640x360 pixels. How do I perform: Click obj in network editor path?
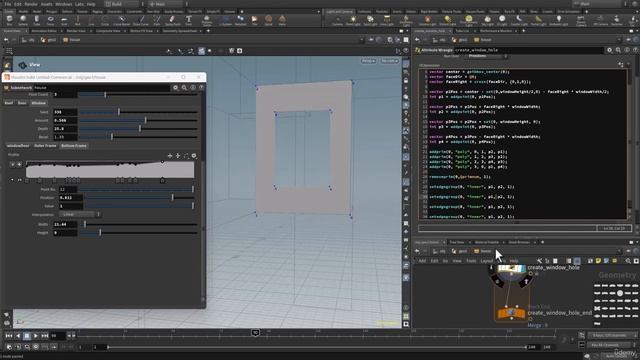point(439,251)
